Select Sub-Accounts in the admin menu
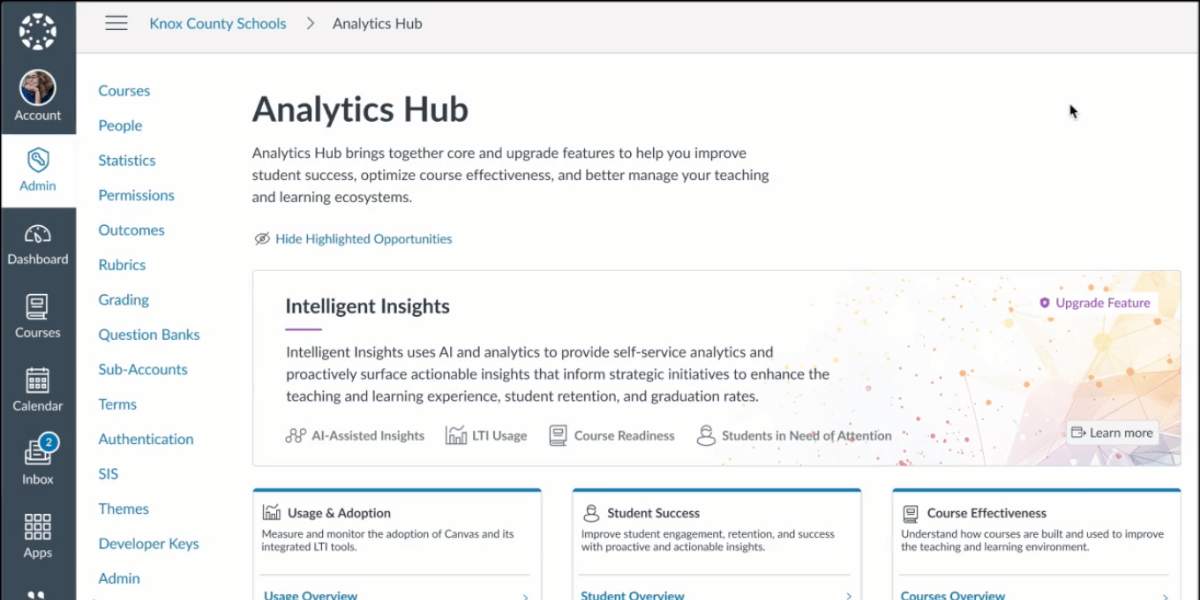The image size is (1200, 600). [143, 369]
